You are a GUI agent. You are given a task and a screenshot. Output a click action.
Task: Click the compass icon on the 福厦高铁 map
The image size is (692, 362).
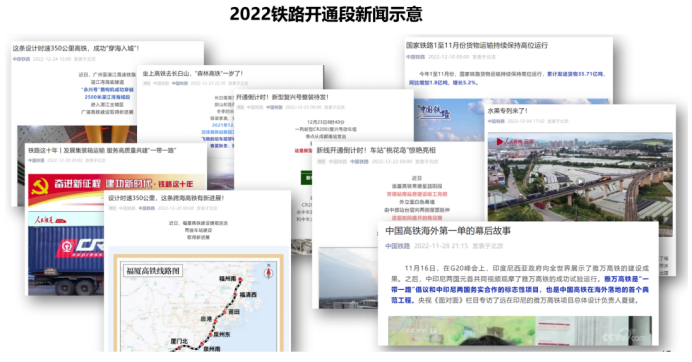(x=268, y=272)
